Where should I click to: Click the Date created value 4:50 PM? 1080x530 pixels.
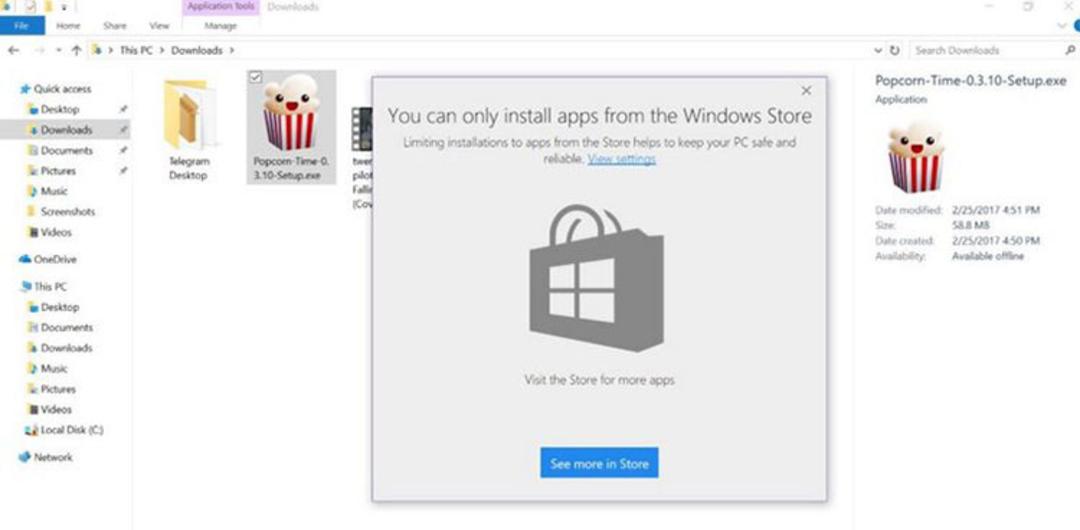pos(996,241)
